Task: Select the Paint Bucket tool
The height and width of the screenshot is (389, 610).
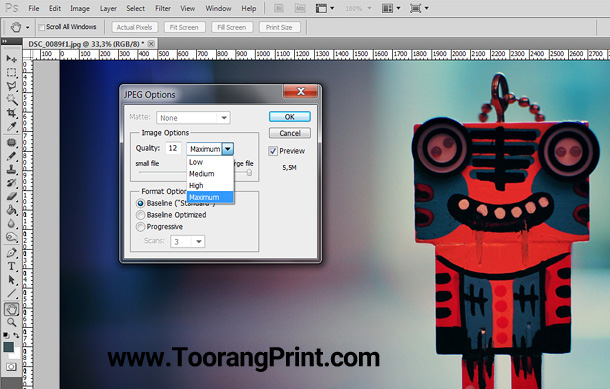Action: click(11, 210)
